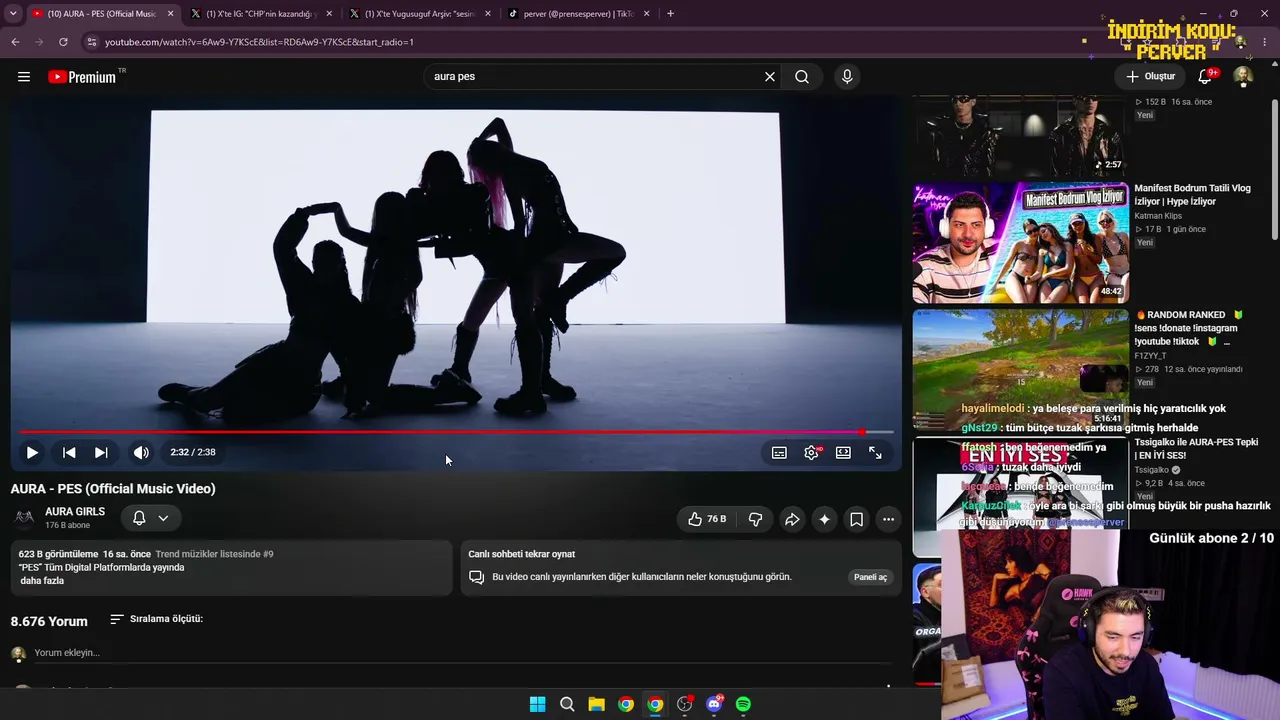Like the video with 76 B likes

coord(706,519)
